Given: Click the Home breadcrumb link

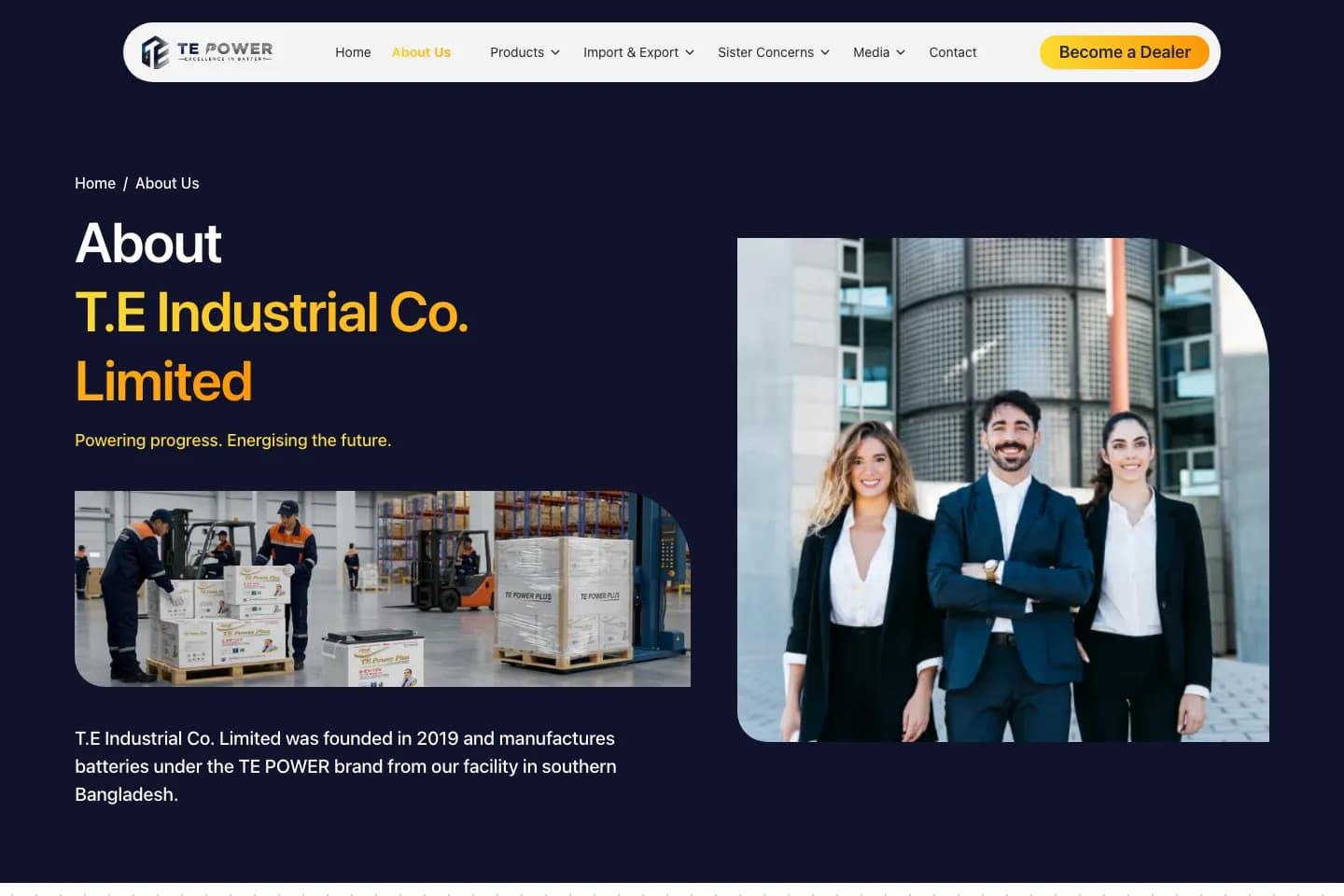Looking at the screenshot, I should coord(95,183).
